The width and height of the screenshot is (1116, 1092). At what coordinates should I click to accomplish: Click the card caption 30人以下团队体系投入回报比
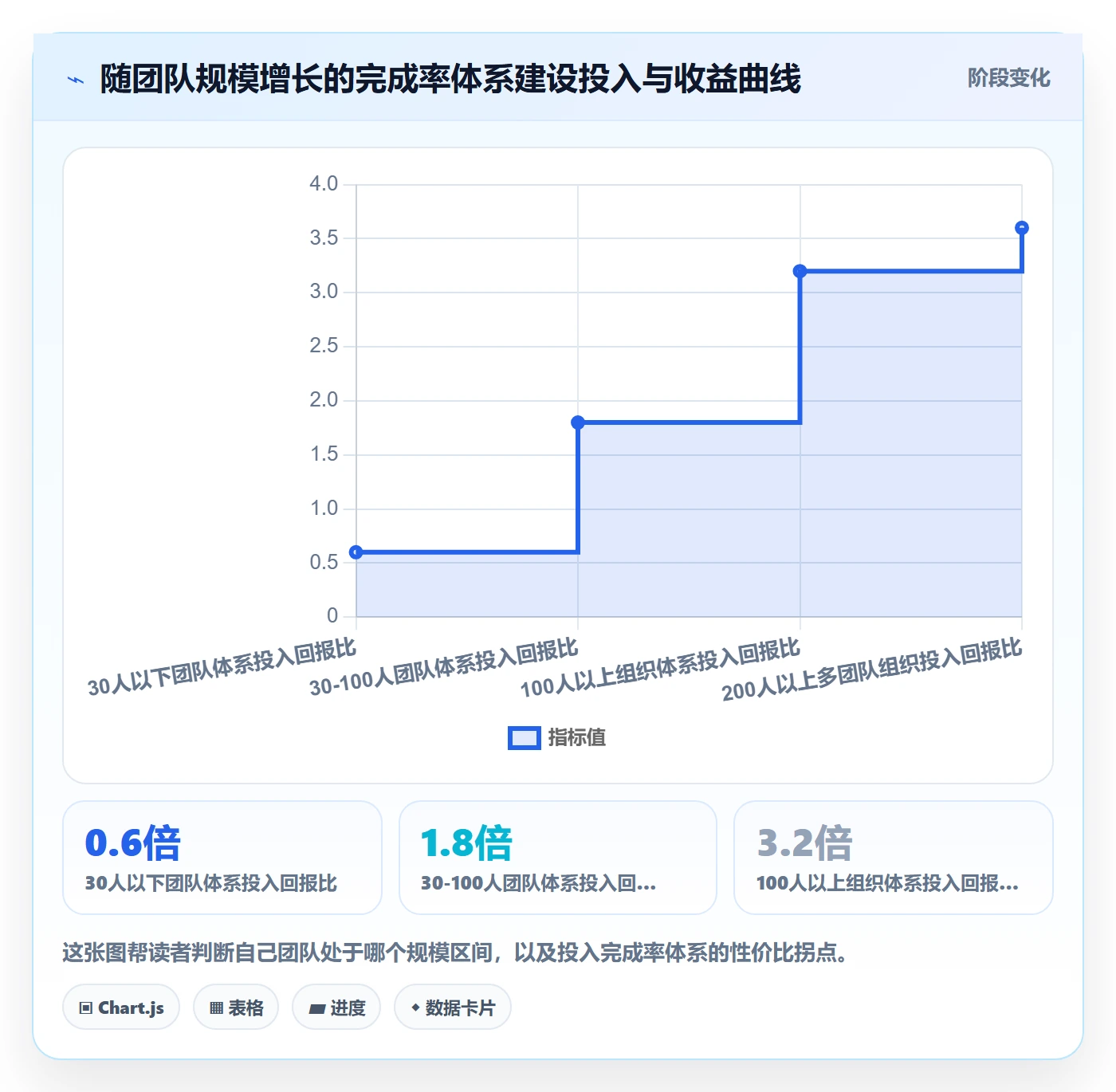click(x=211, y=883)
